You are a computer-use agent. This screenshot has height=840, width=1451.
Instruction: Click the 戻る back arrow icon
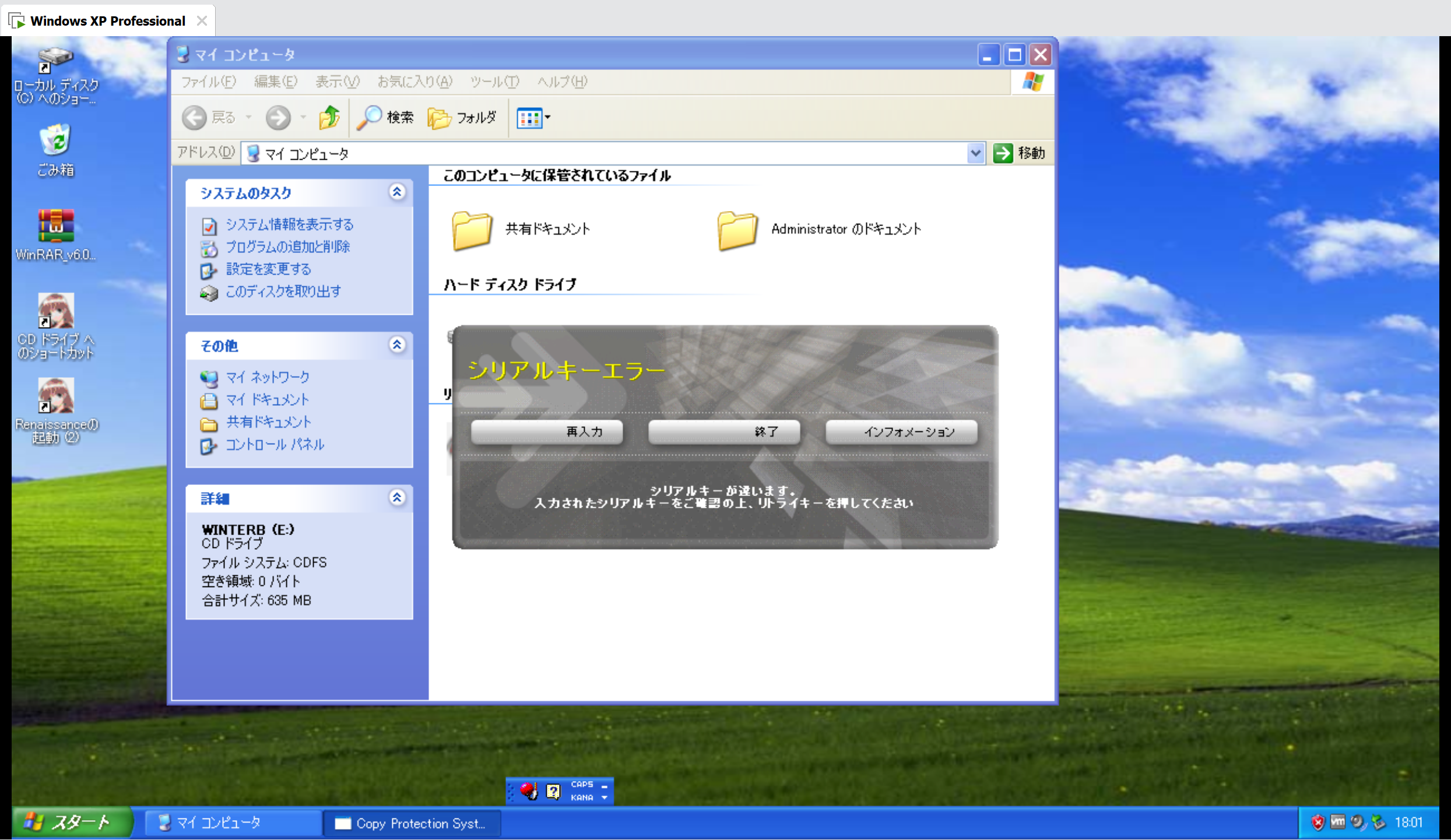194,118
